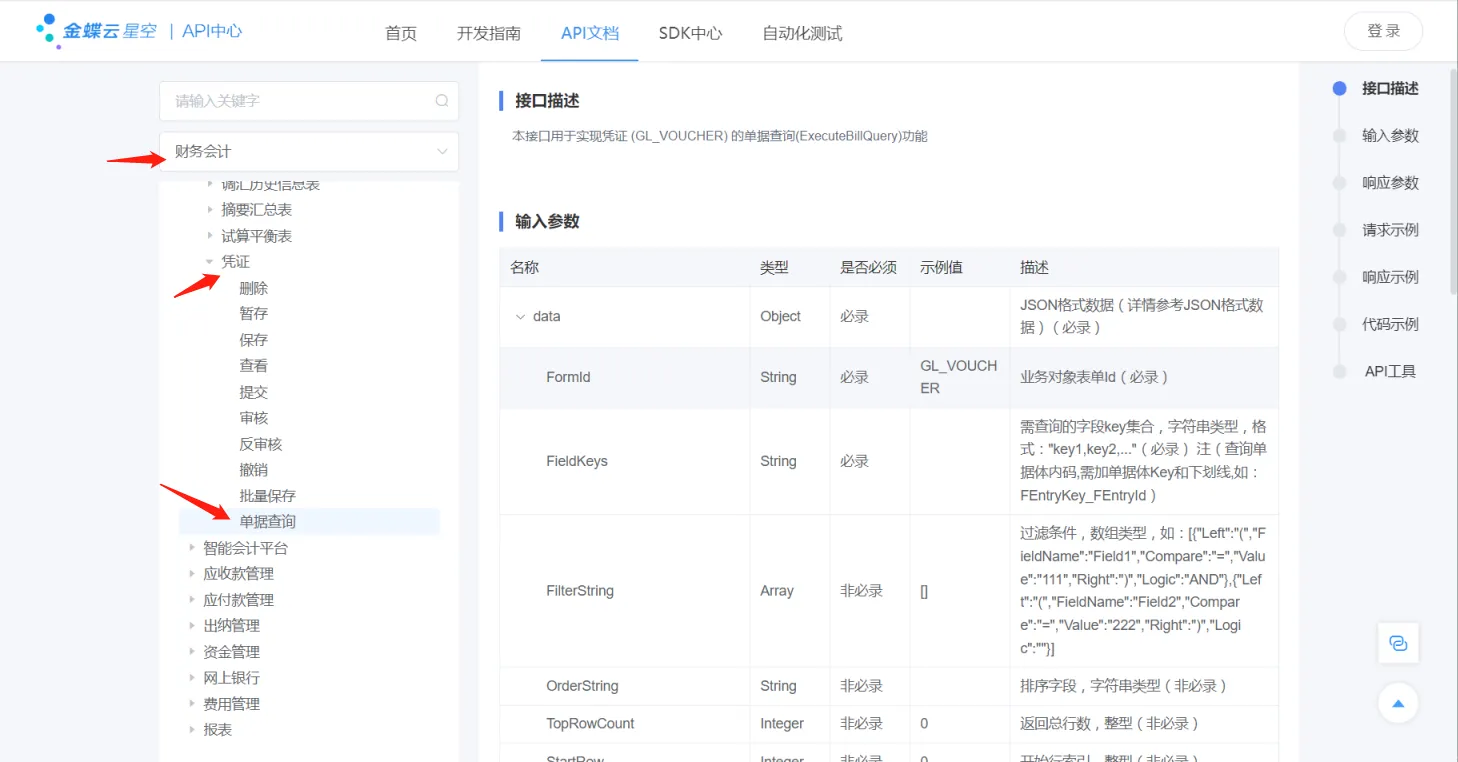Open the 批量保存 API item
The width and height of the screenshot is (1458, 762).
(268, 496)
